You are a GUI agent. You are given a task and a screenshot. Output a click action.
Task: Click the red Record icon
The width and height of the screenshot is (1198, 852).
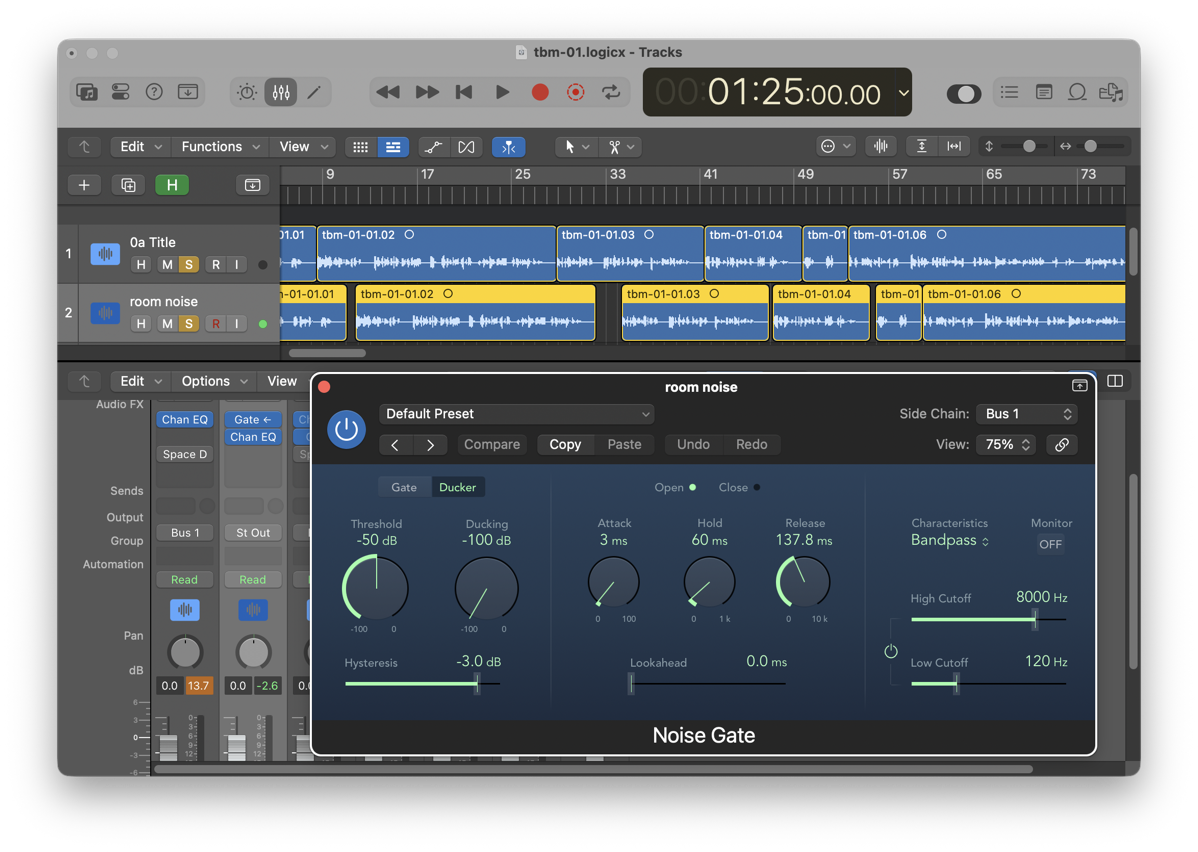tap(539, 91)
